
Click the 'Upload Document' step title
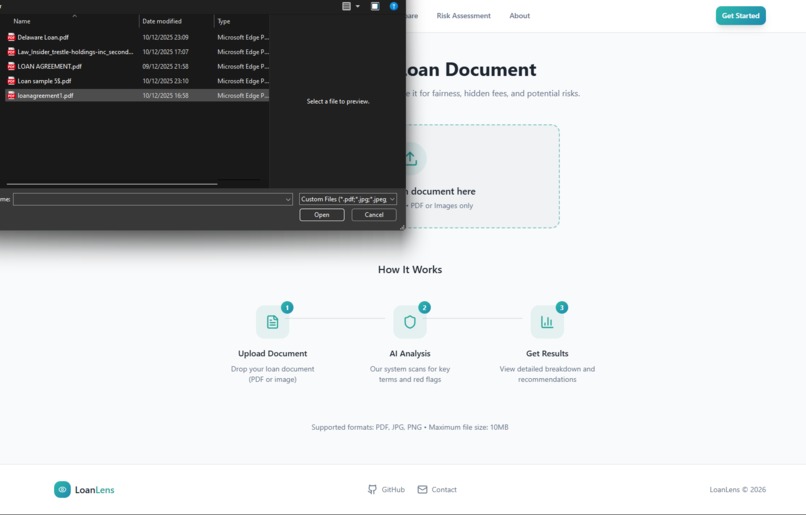coord(272,354)
